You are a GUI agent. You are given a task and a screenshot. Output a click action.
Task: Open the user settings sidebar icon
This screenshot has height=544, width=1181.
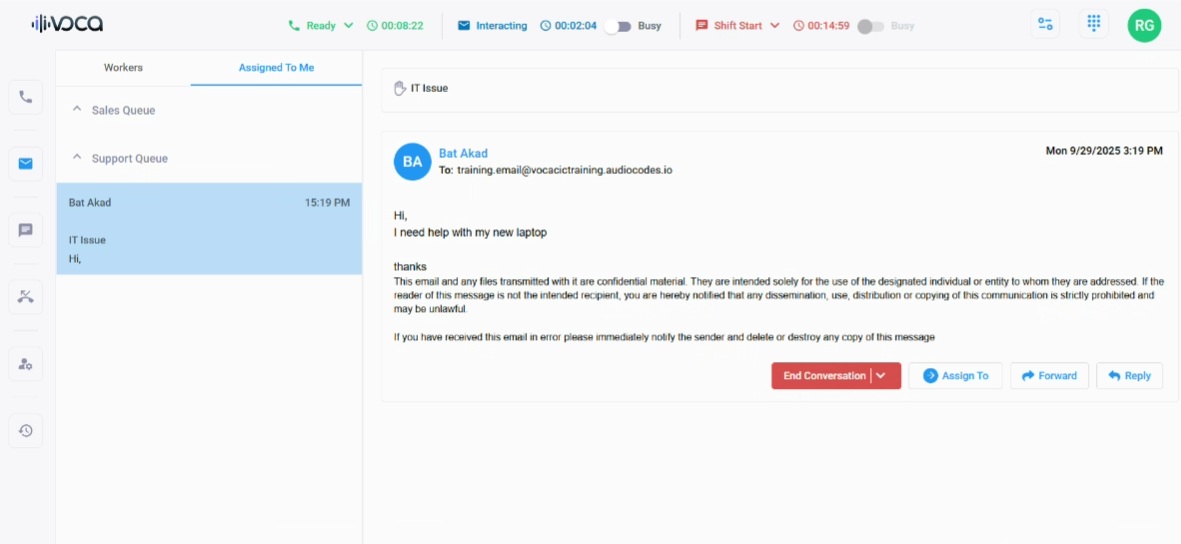[26, 364]
